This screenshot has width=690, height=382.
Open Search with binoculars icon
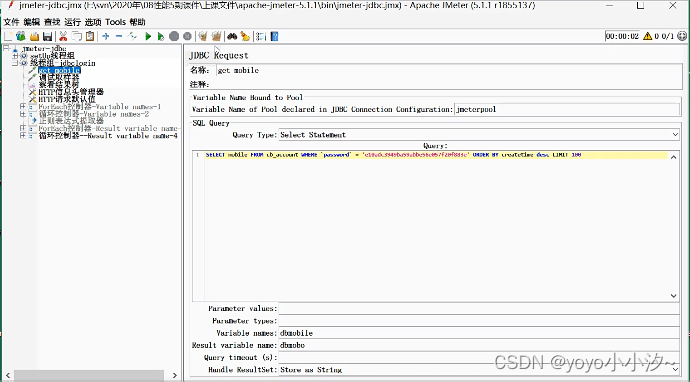[232, 37]
